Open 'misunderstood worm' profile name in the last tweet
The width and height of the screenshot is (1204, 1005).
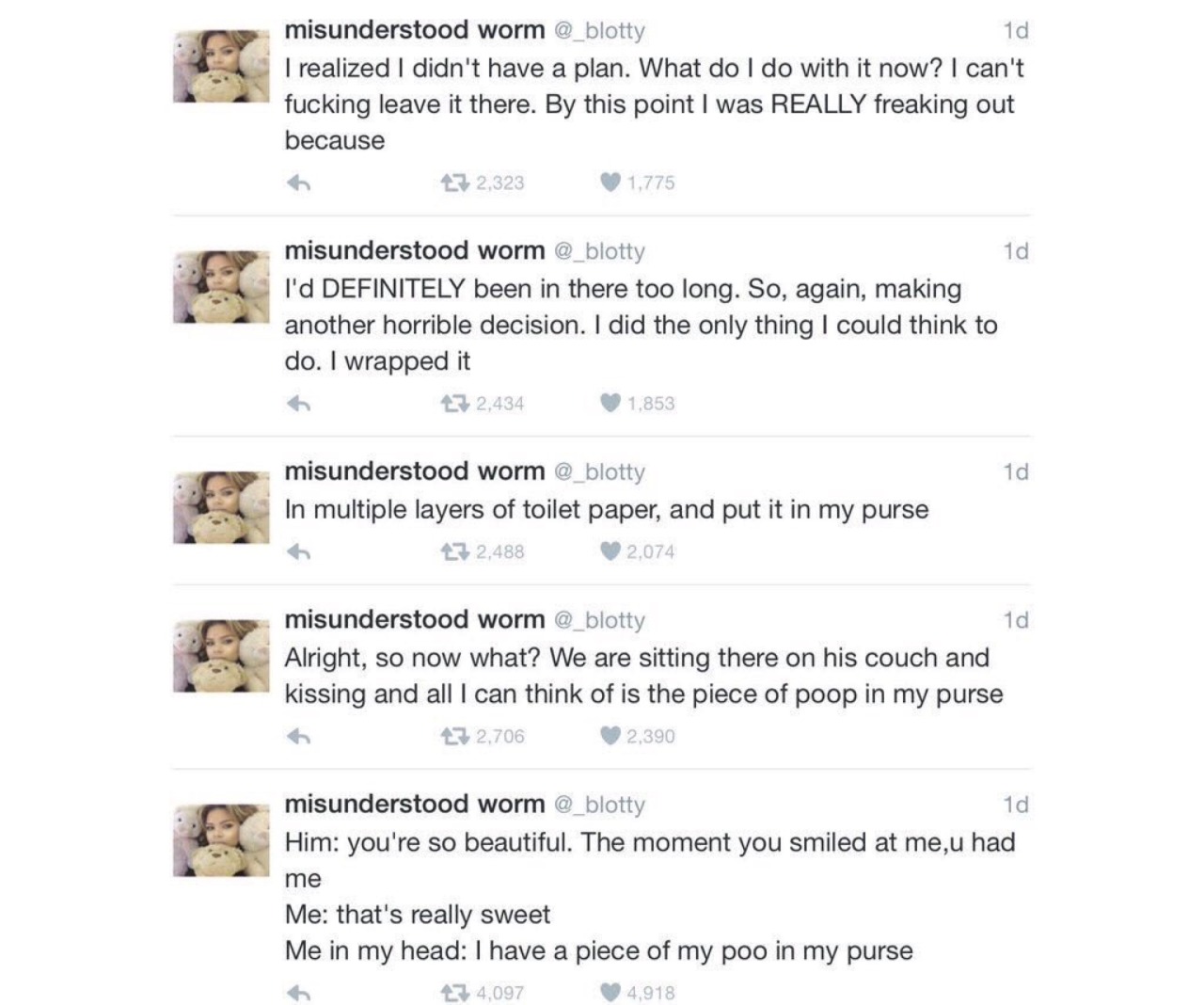coord(415,804)
